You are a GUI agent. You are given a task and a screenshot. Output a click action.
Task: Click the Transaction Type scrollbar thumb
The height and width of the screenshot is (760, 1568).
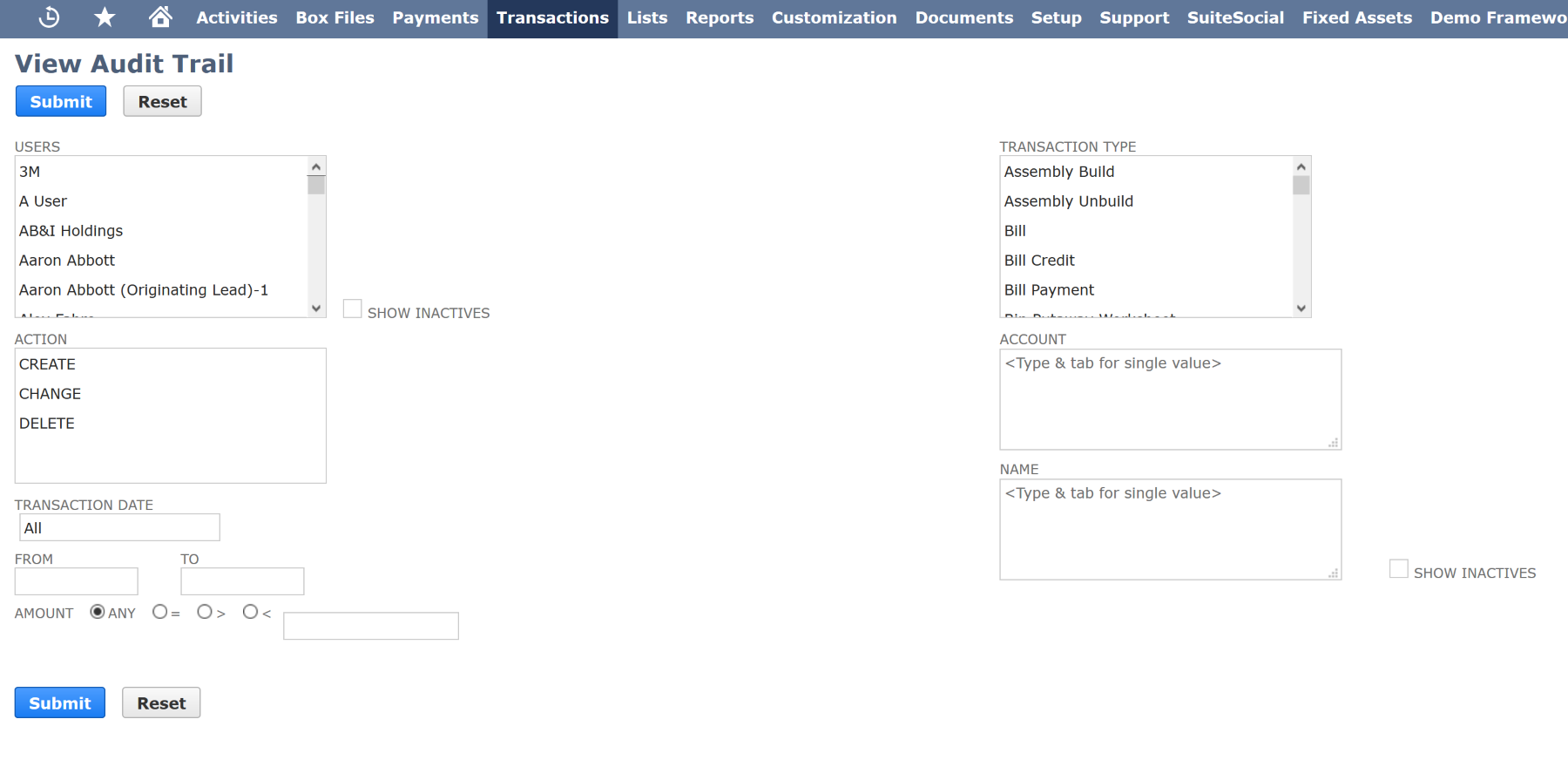[x=1301, y=185]
